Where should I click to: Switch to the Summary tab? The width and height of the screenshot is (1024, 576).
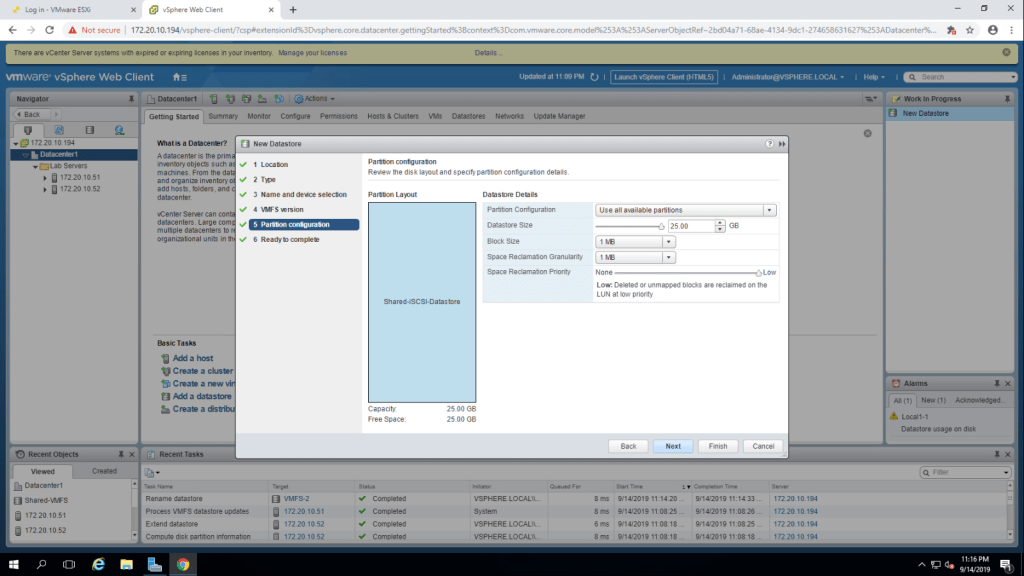pyautogui.click(x=223, y=116)
